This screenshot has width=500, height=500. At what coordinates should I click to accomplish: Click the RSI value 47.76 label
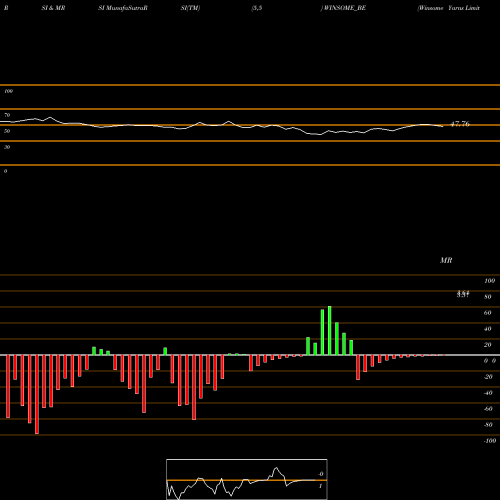pyautogui.click(x=460, y=124)
